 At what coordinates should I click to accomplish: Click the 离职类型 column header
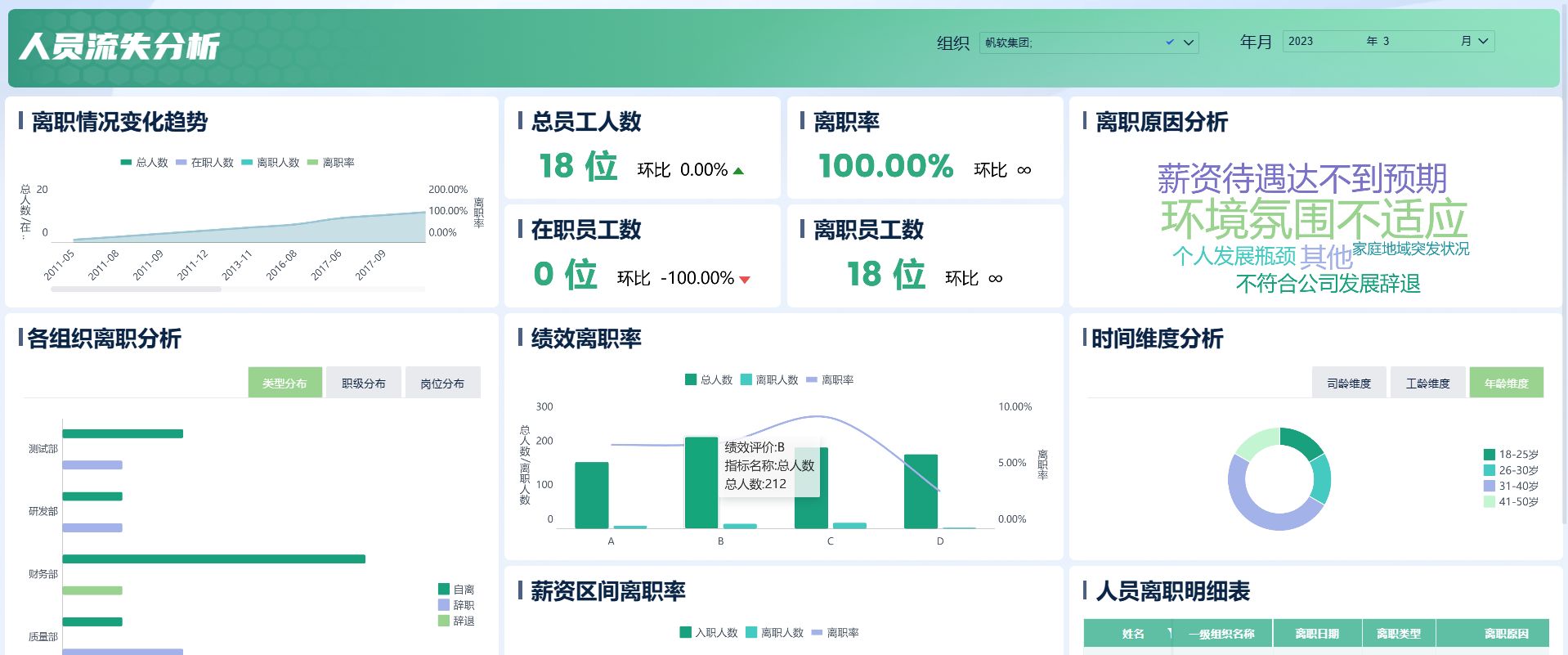[1399, 634]
